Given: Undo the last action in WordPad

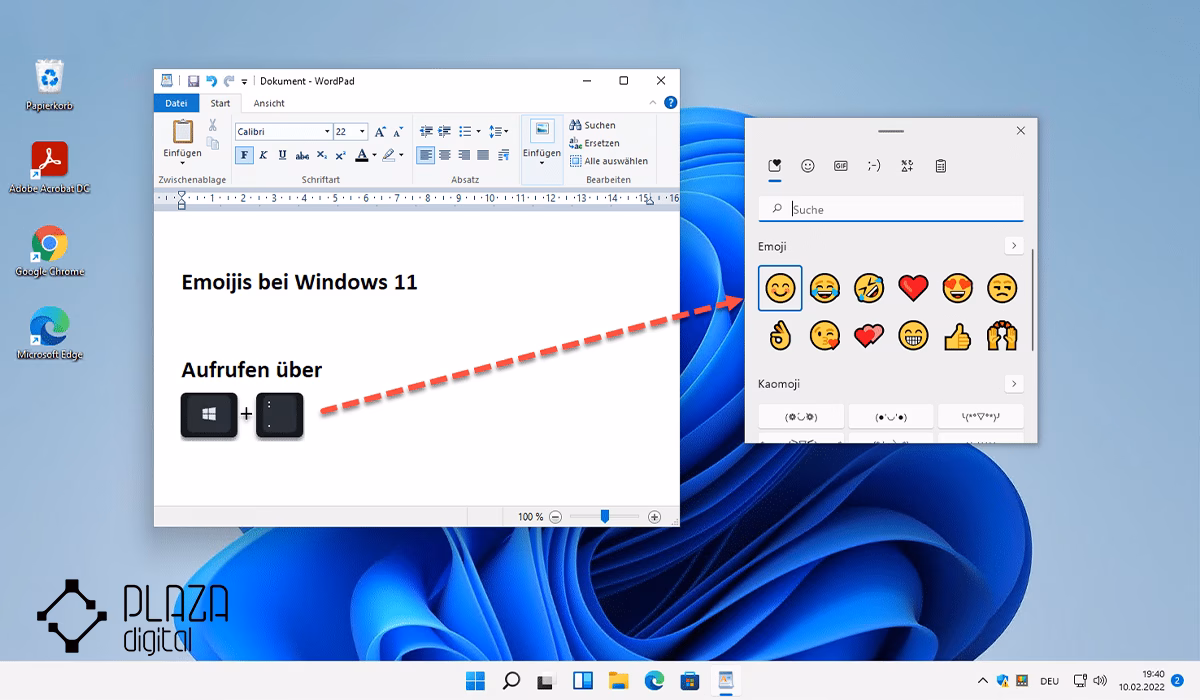Looking at the screenshot, I should 211,81.
